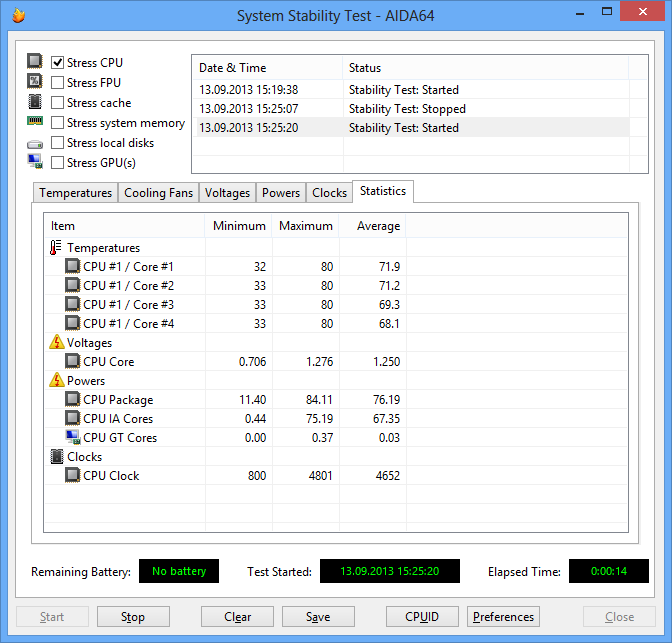
Task: Click the RAM module icon beside Stress system memory
Action: click(35, 121)
